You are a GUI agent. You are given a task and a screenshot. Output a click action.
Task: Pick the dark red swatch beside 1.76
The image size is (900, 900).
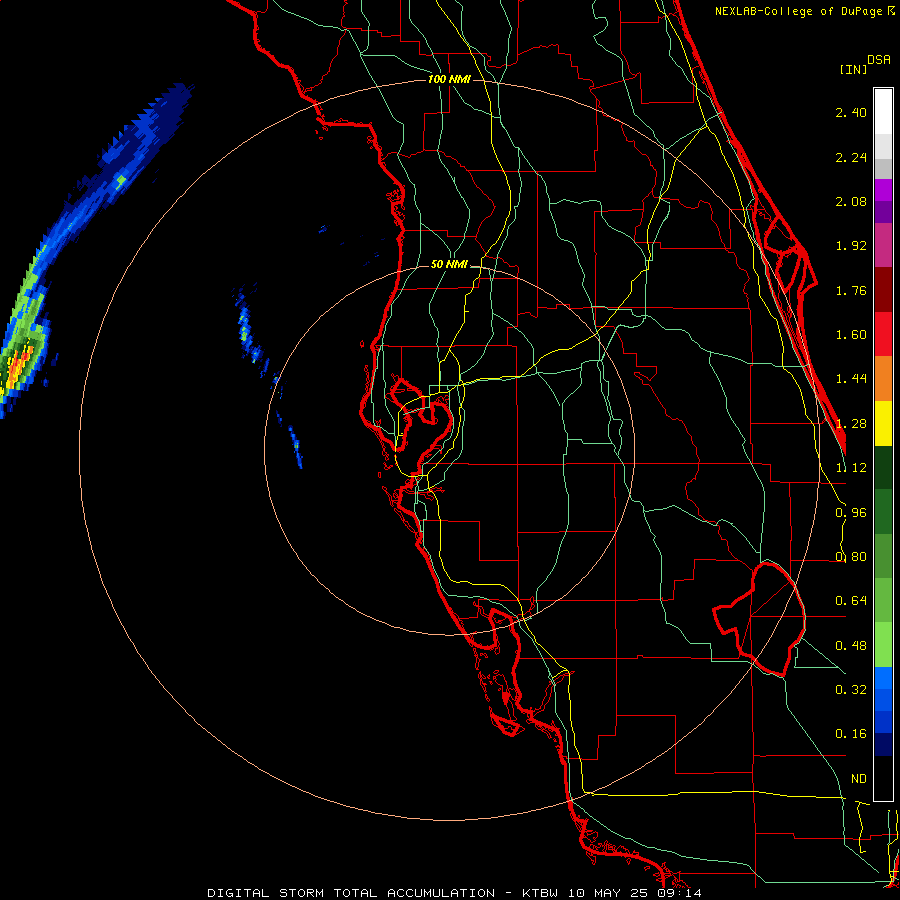[883, 290]
